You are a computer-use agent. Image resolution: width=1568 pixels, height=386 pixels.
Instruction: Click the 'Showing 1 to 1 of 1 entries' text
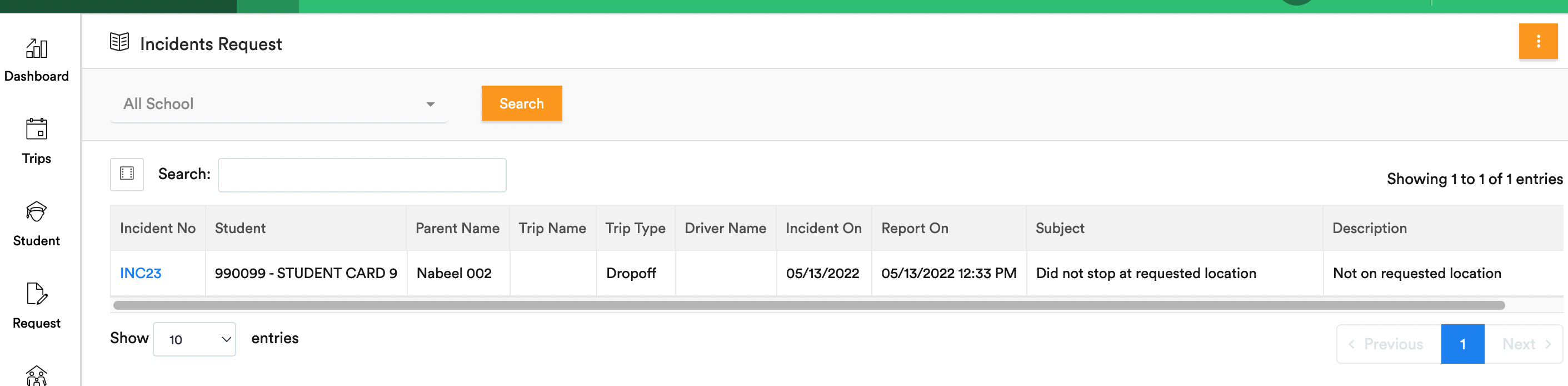1474,179
